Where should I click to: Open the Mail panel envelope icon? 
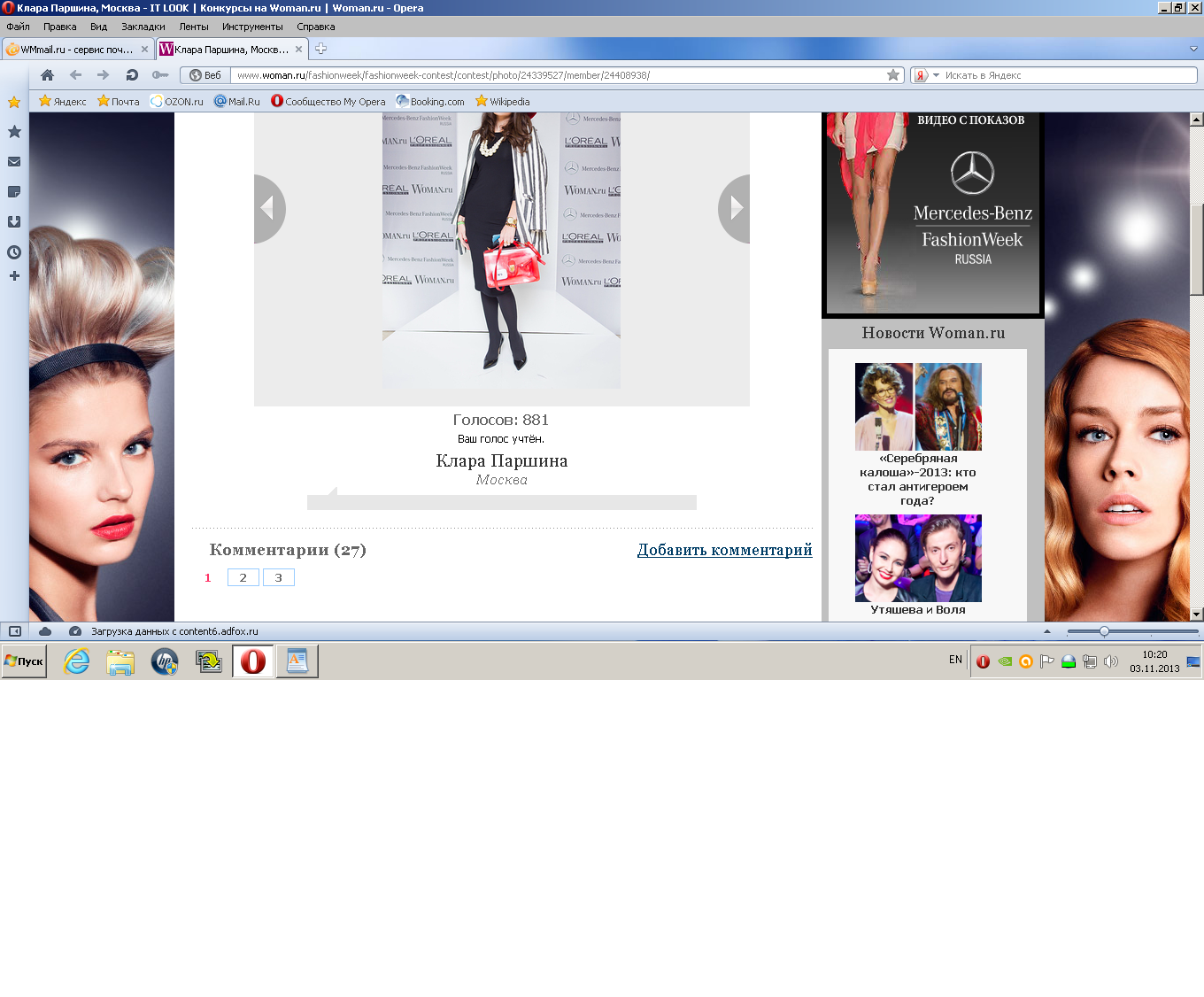tap(14, 162)
